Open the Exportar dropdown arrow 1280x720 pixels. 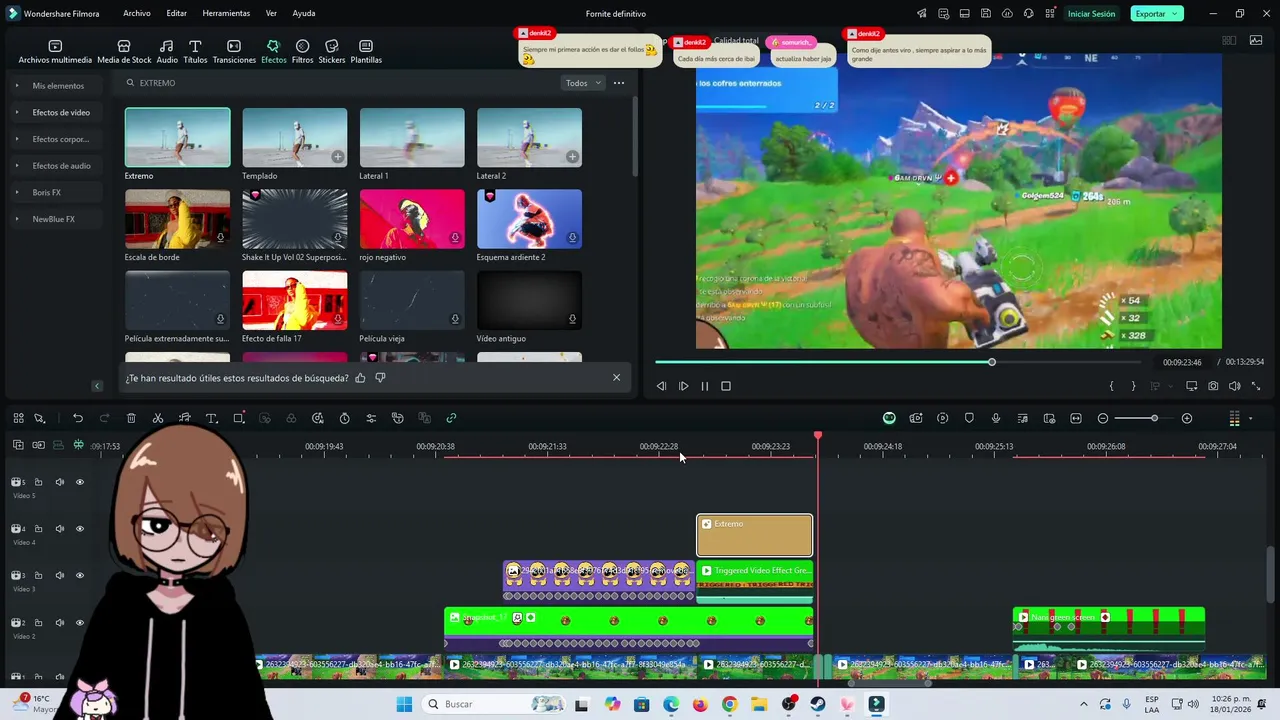(x=1175, y=14)
